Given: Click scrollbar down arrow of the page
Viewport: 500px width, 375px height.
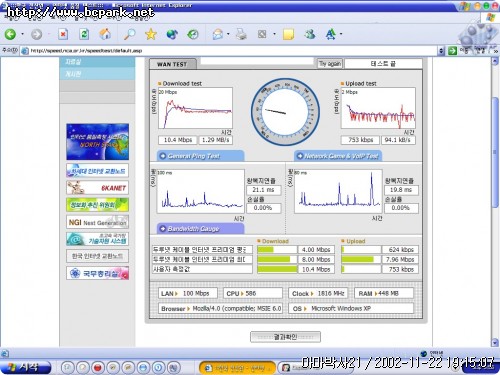Looking at the screenshot, I should [x=495, y=342].
